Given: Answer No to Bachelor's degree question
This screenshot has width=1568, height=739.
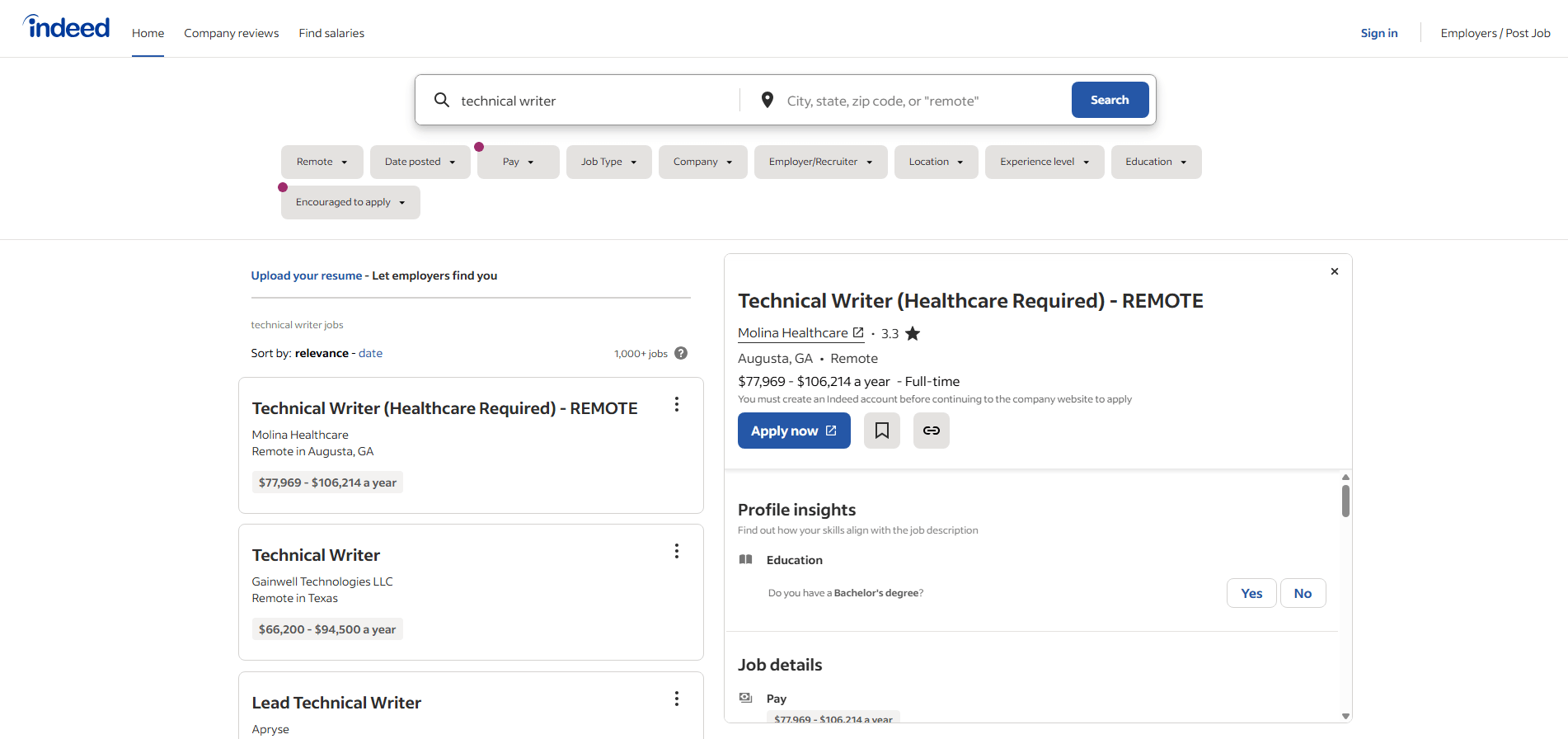Looking at the screenshot, I should (1303, 593).
